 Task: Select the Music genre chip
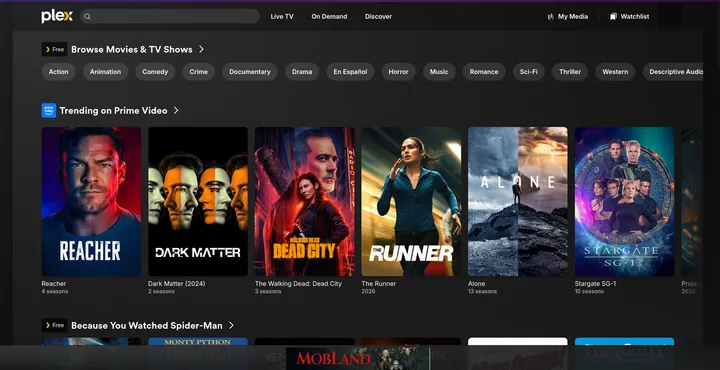[439, 72]
